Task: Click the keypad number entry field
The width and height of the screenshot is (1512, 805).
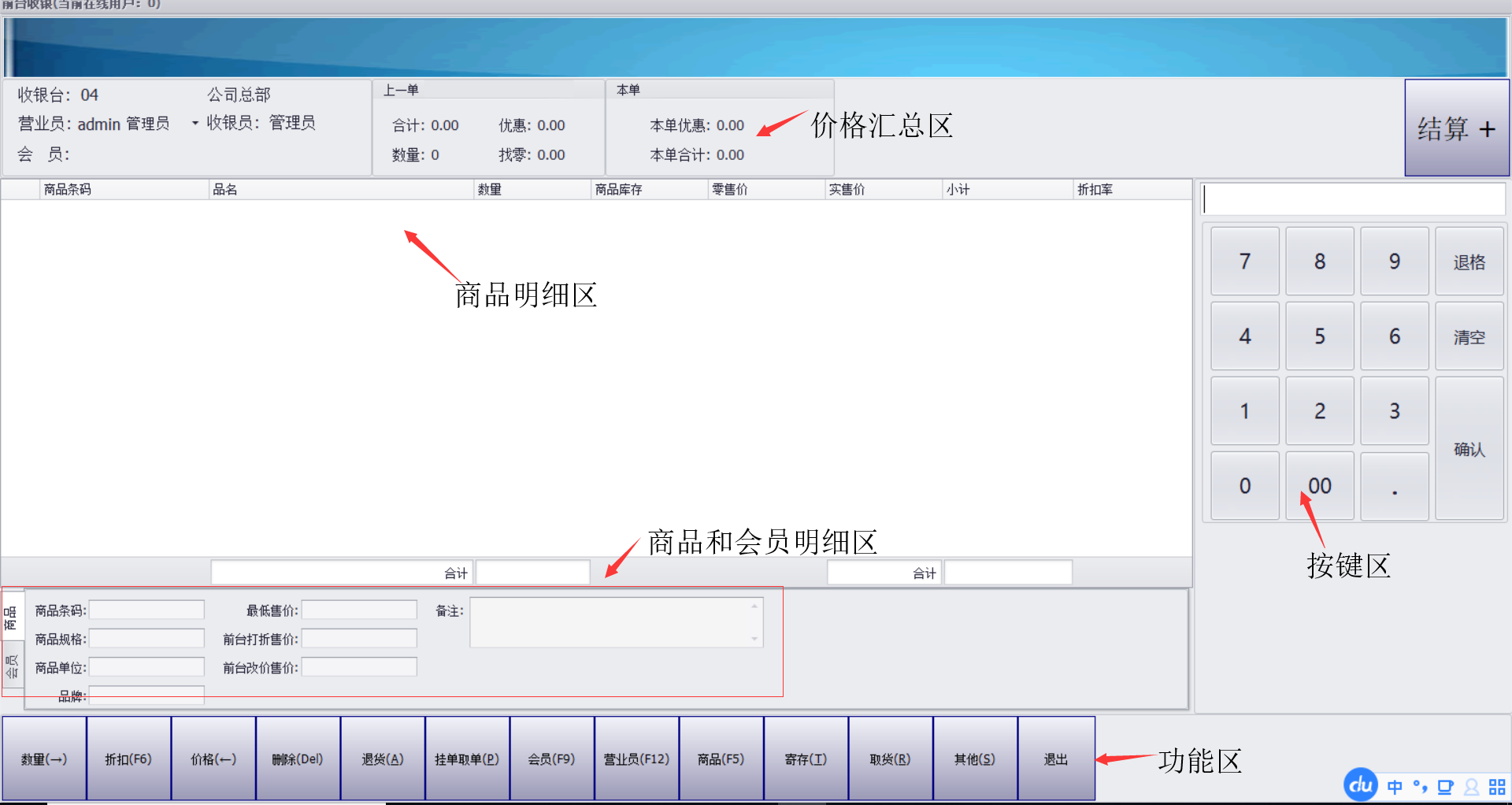Action: tap(1353, 199)
